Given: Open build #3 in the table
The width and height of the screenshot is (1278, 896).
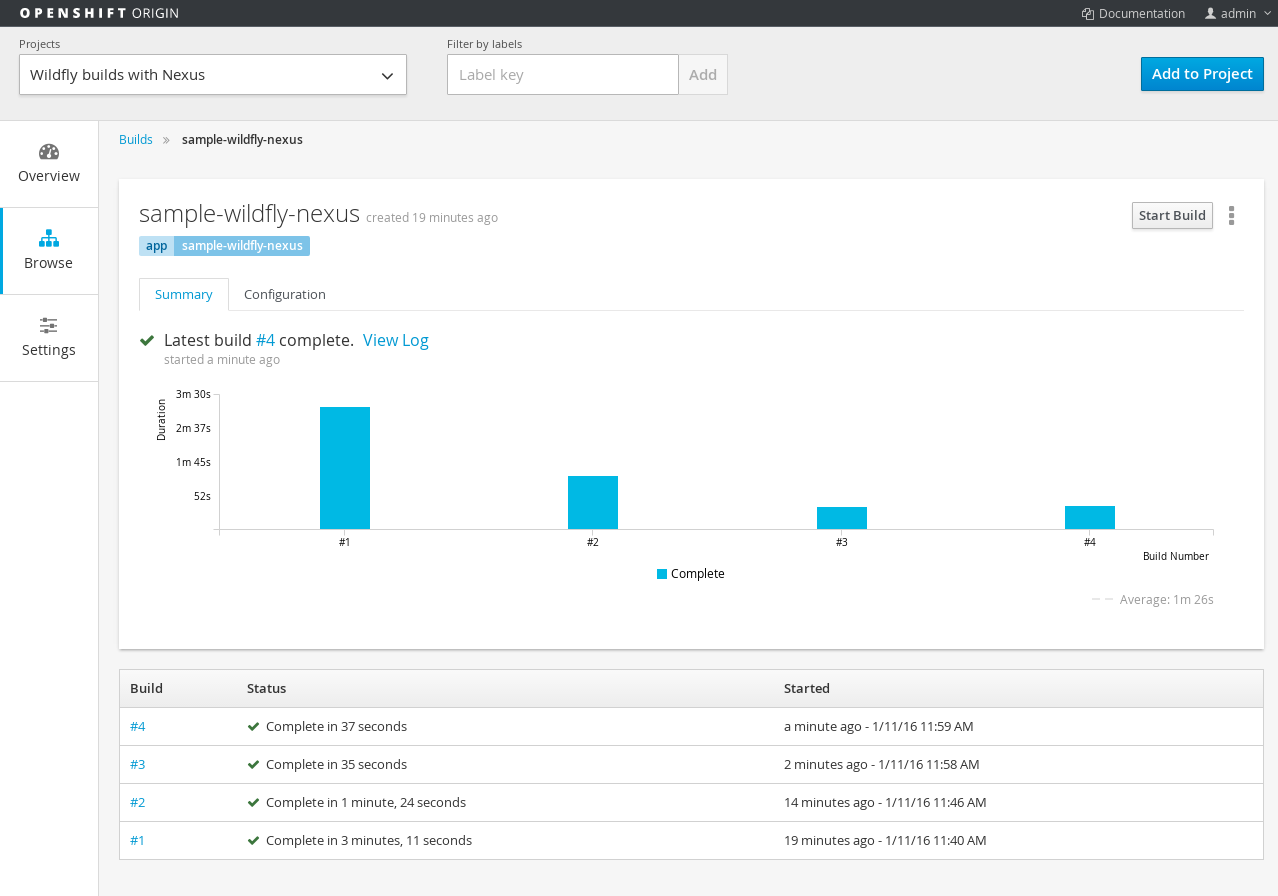Looking at the screenshot, I should pyautogui.click(x=138, y=765).
